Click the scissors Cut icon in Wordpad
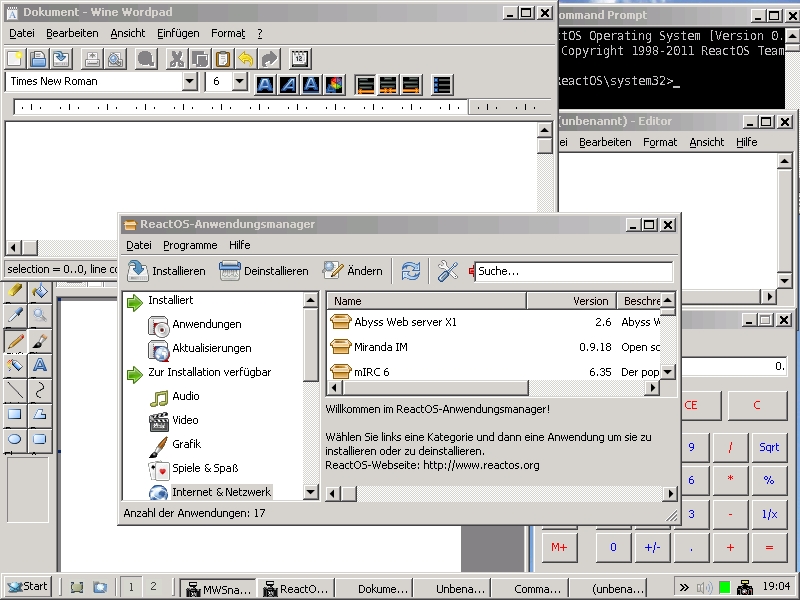 click(x=176, y=59)
